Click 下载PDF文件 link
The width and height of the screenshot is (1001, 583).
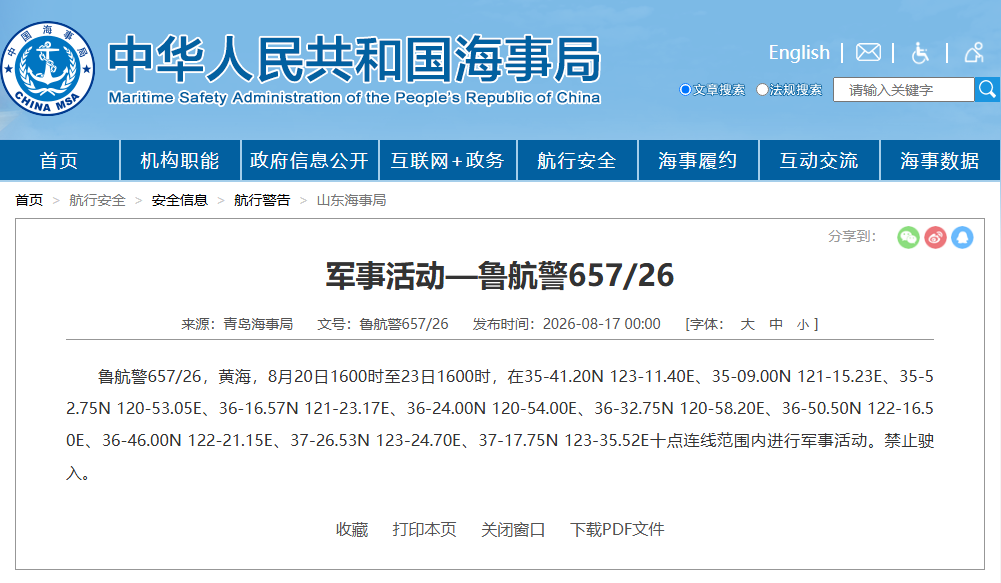click(x=617, y=529)
